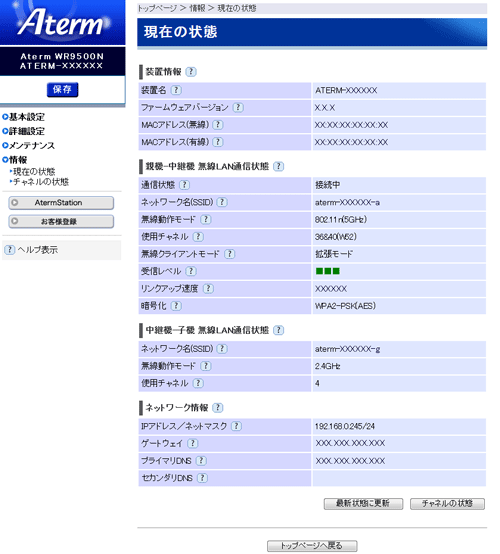Click IP address value 192.168.0.245/24
Image resolution: width=500 pixels, height=554 pixels.
345,426
